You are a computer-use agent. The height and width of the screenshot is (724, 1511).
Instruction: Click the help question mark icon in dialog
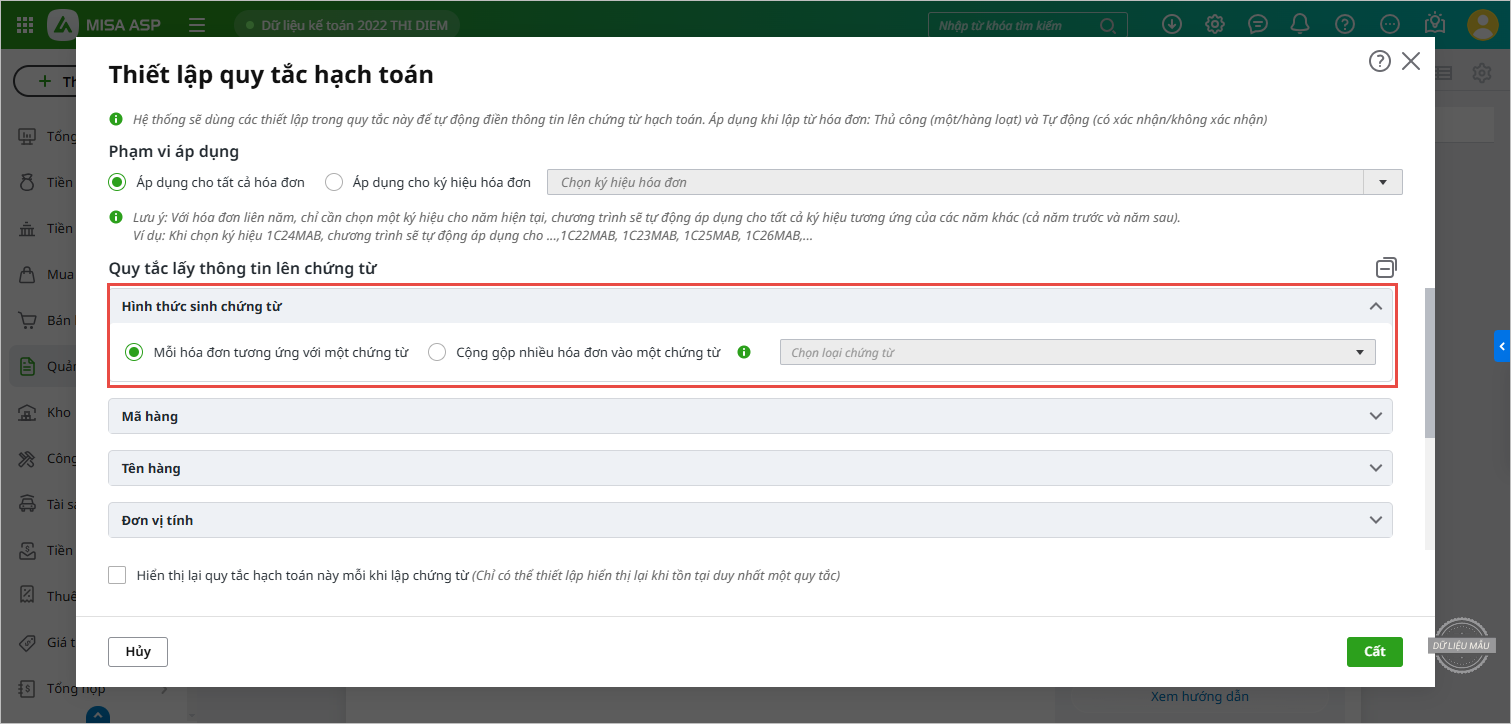coord(1379,62)
